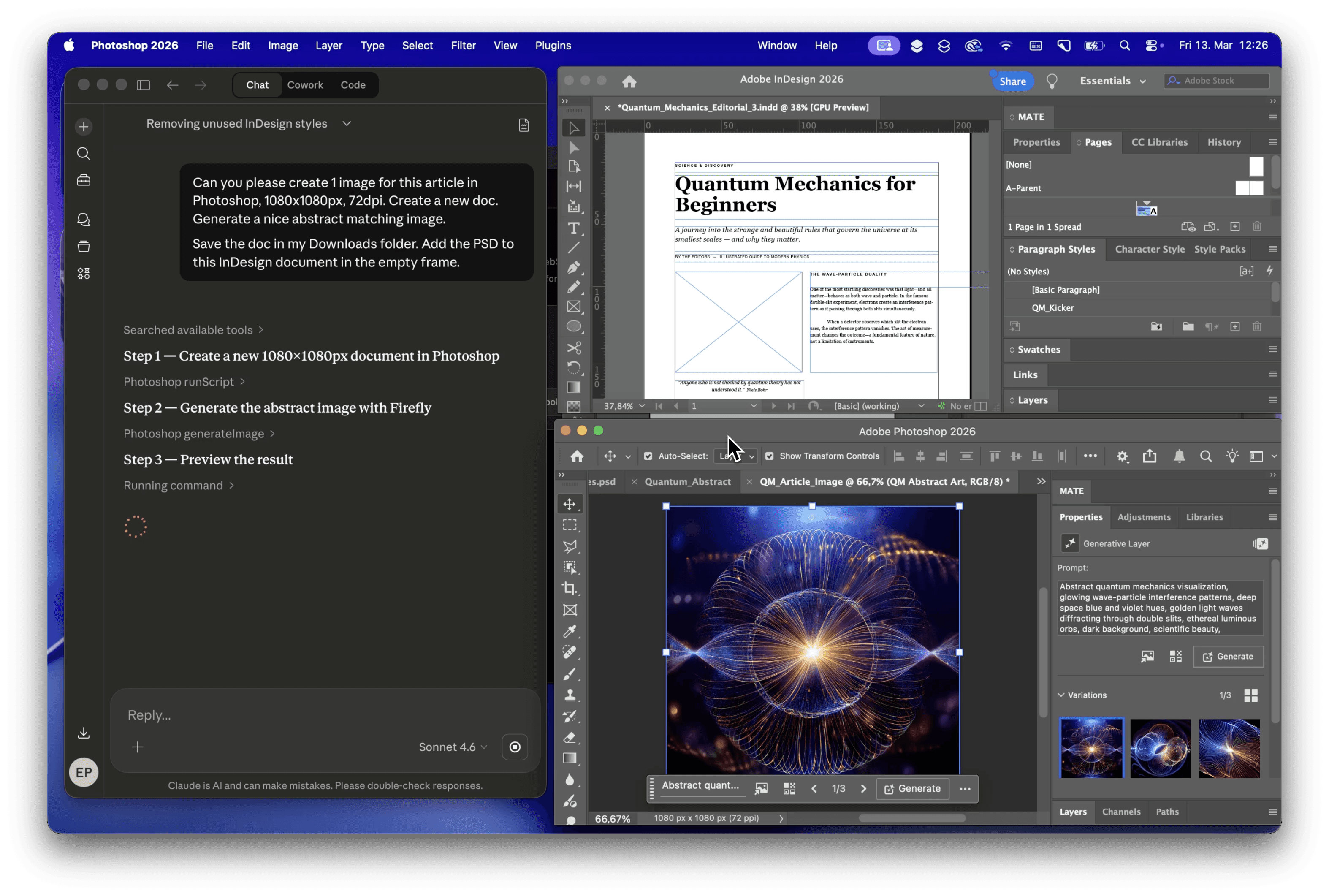Viewport: 1329px width, 896px height.
Task: Open InDesign lightbulb discover icon
Action: point(1051,81)
